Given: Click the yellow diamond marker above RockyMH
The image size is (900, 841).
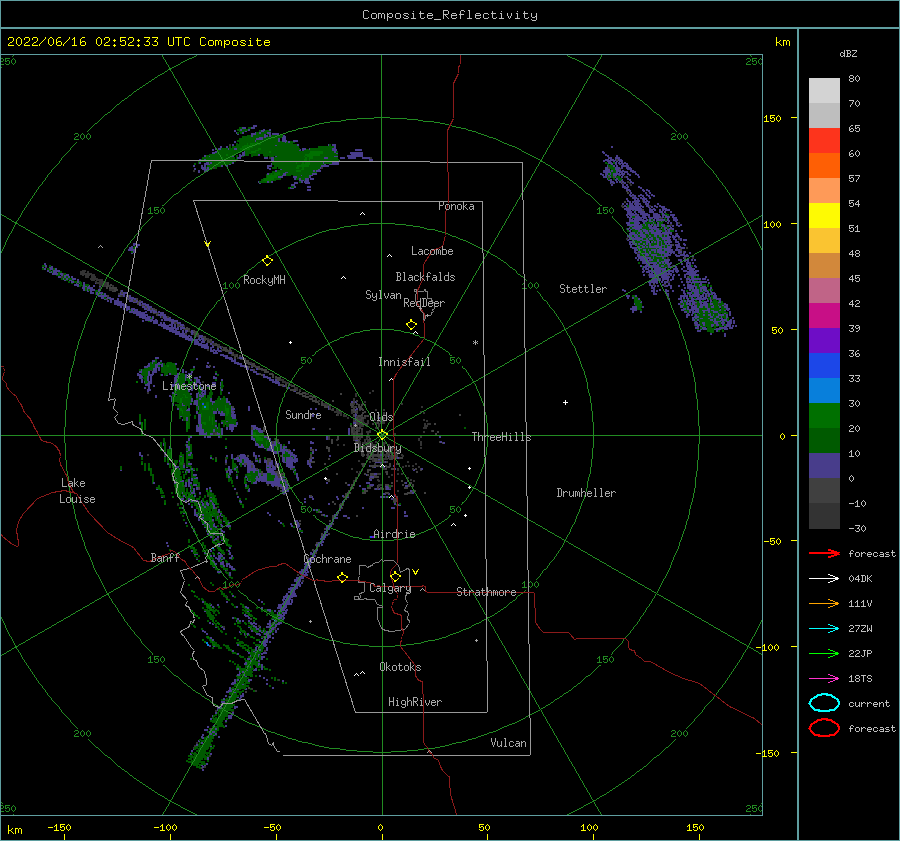Looking at the screenshot, I should [267, 261].
